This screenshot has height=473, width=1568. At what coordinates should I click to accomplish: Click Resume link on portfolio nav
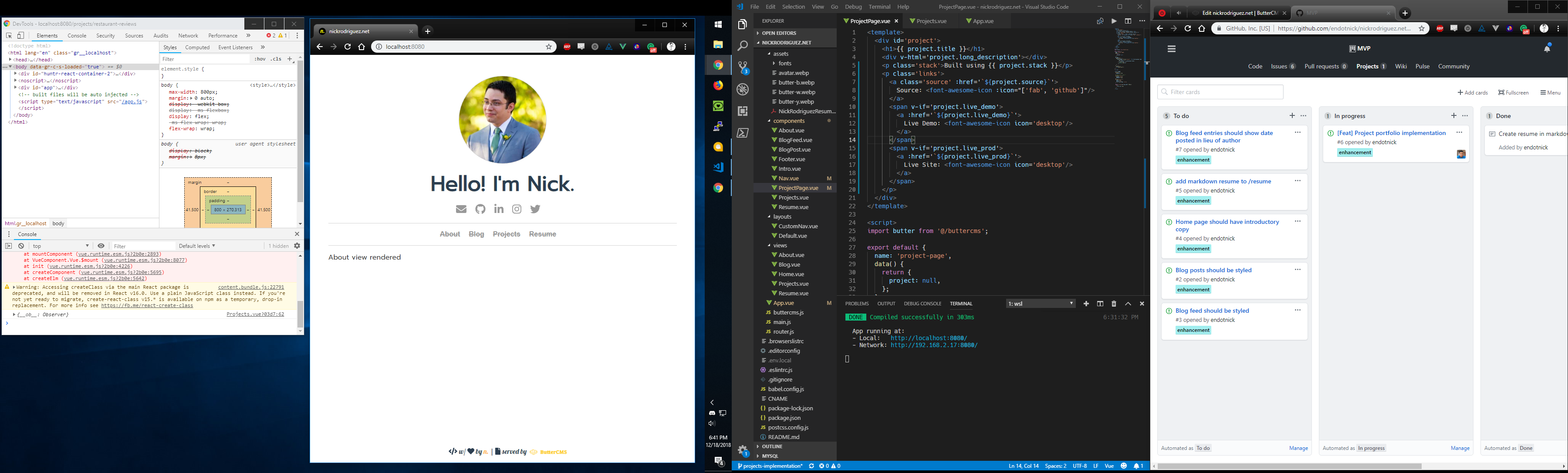coord(542,234)
